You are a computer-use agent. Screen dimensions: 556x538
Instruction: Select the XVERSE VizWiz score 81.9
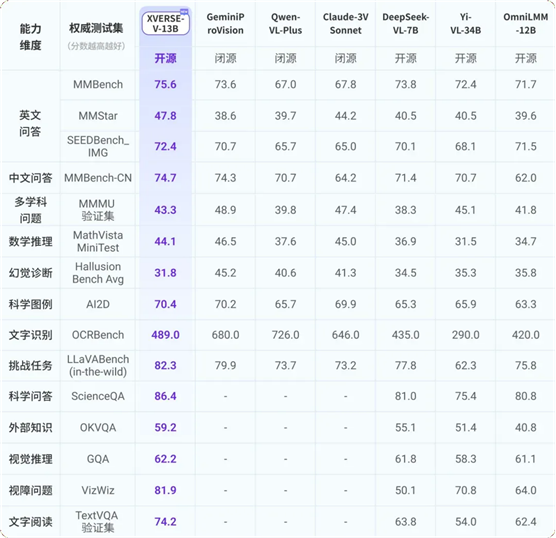(165, 490)
